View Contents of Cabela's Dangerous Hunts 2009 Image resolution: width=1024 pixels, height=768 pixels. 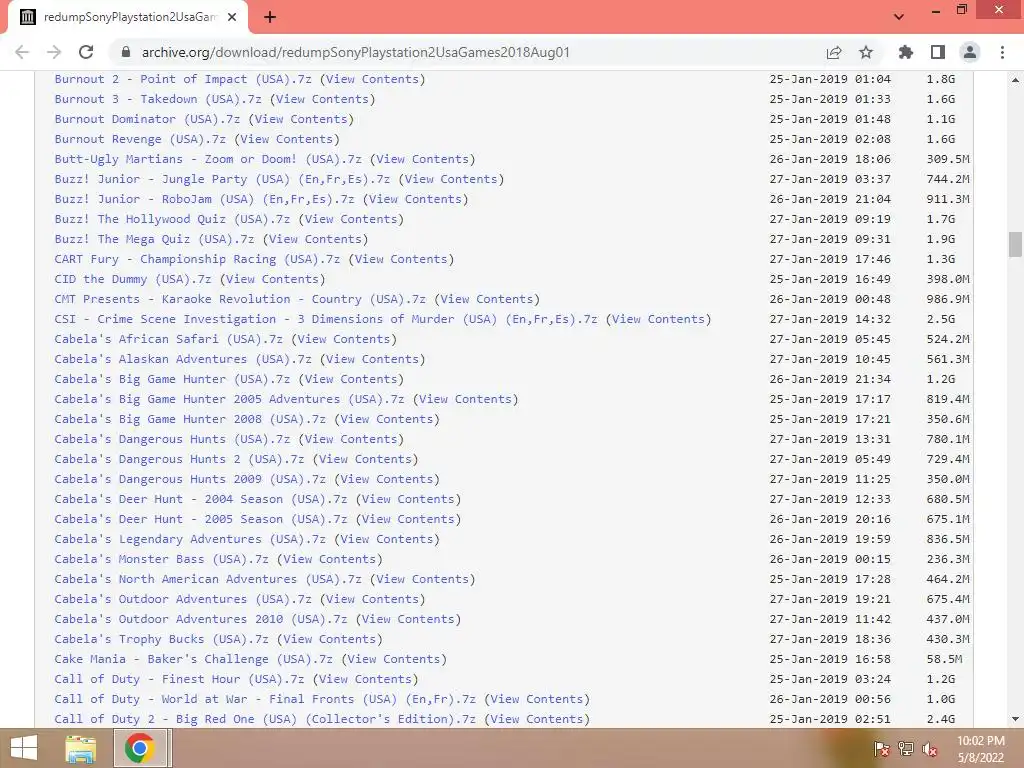click(387, 479)
